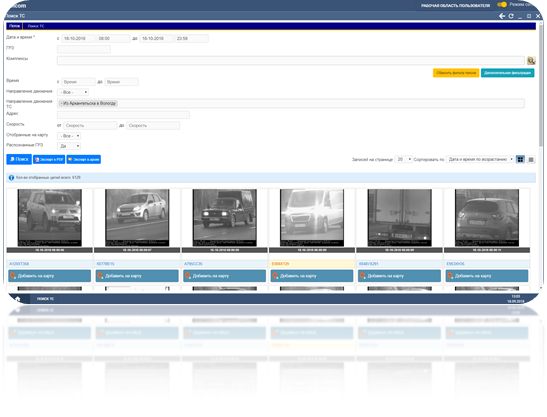Viewport: 547px width, 417px height.
Task: Click the map pin icon under the truck rear photo
Action: click(363, 276)
